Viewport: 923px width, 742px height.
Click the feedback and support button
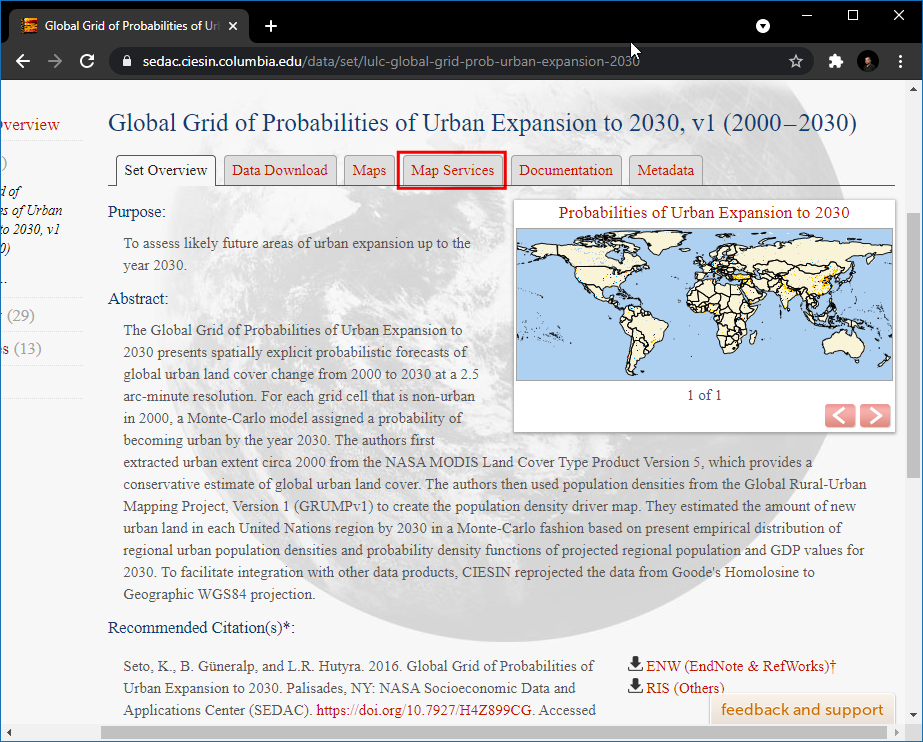802,710
